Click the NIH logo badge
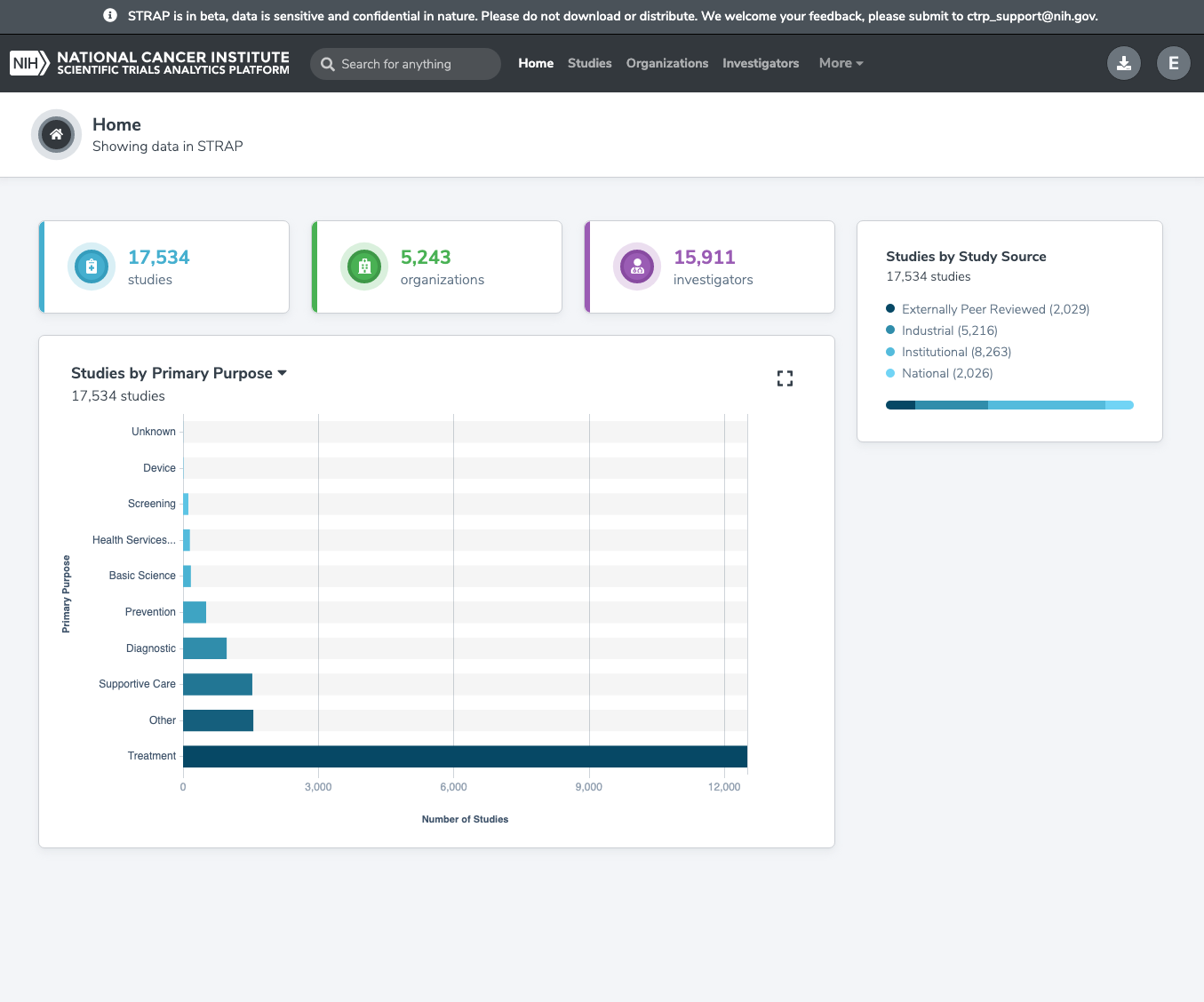The height and width of the screenshot is (1002, 1204). click(x=29, y=63)
